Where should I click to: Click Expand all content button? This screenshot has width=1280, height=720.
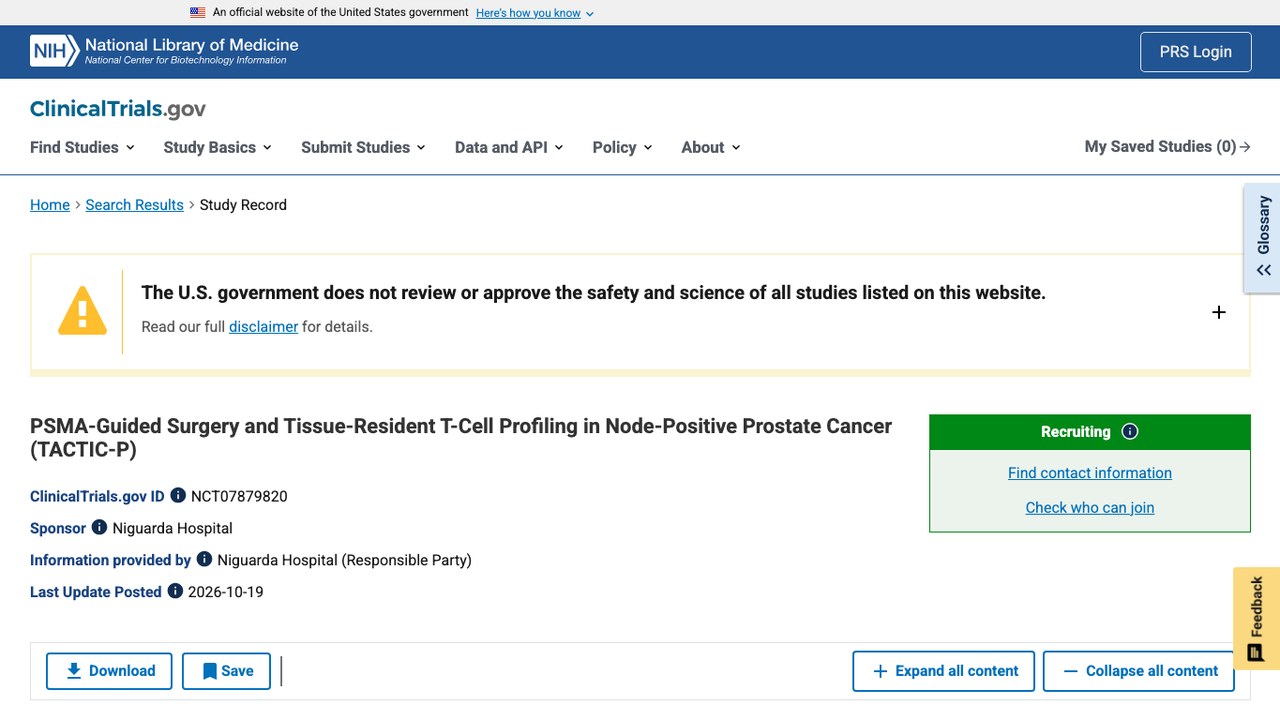[945, 671]
